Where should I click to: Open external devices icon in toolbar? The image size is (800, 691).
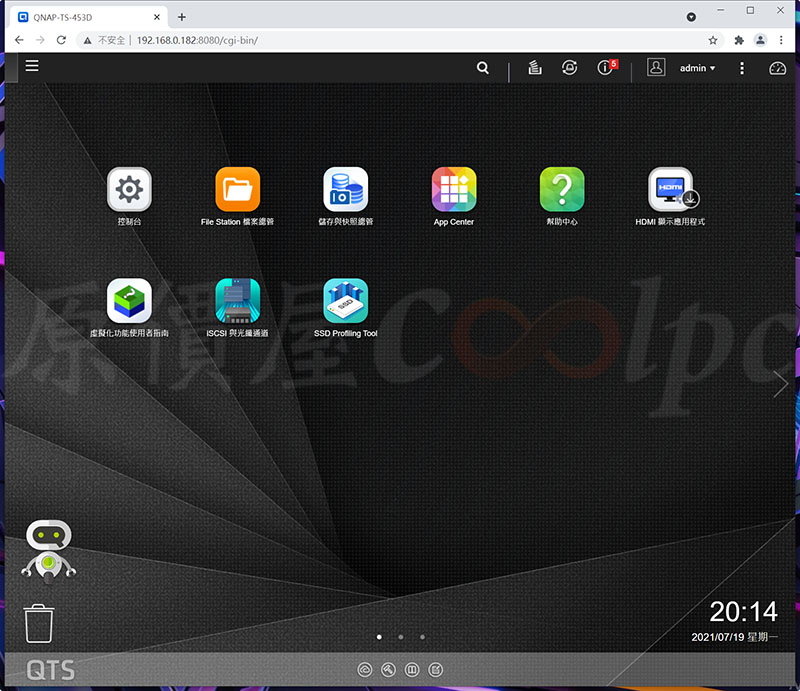(x=569, y=67)
